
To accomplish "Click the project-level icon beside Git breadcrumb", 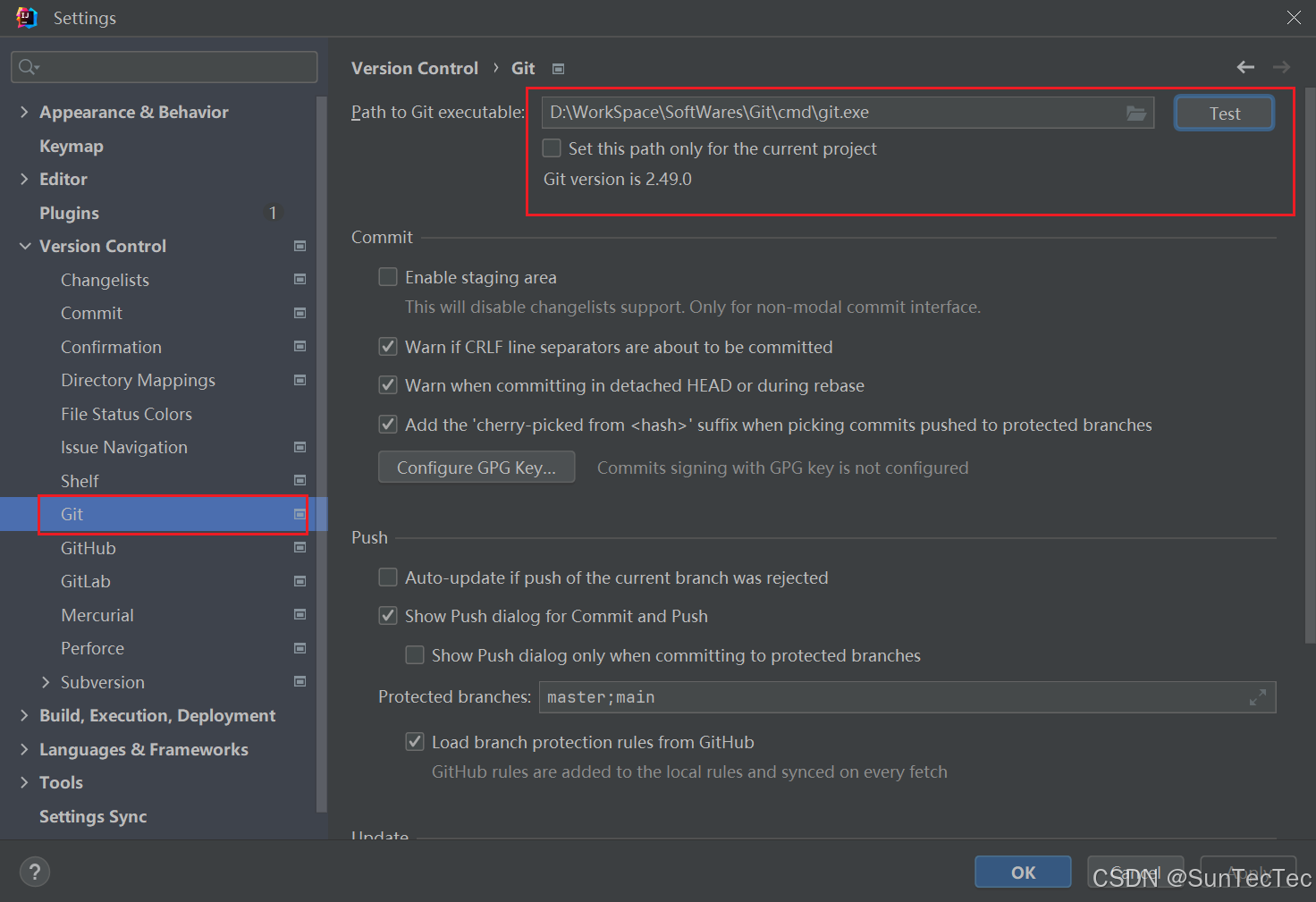I will 558,69.
